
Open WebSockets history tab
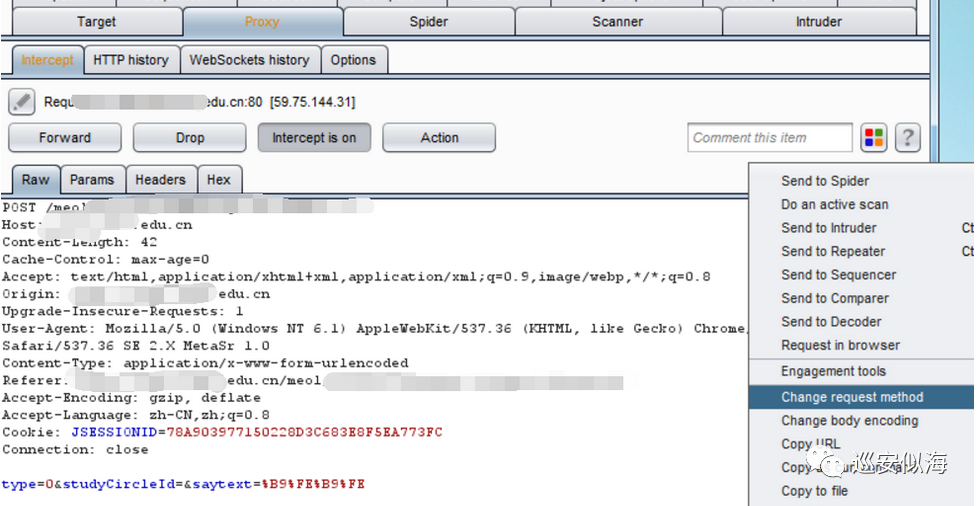[250, 60]
